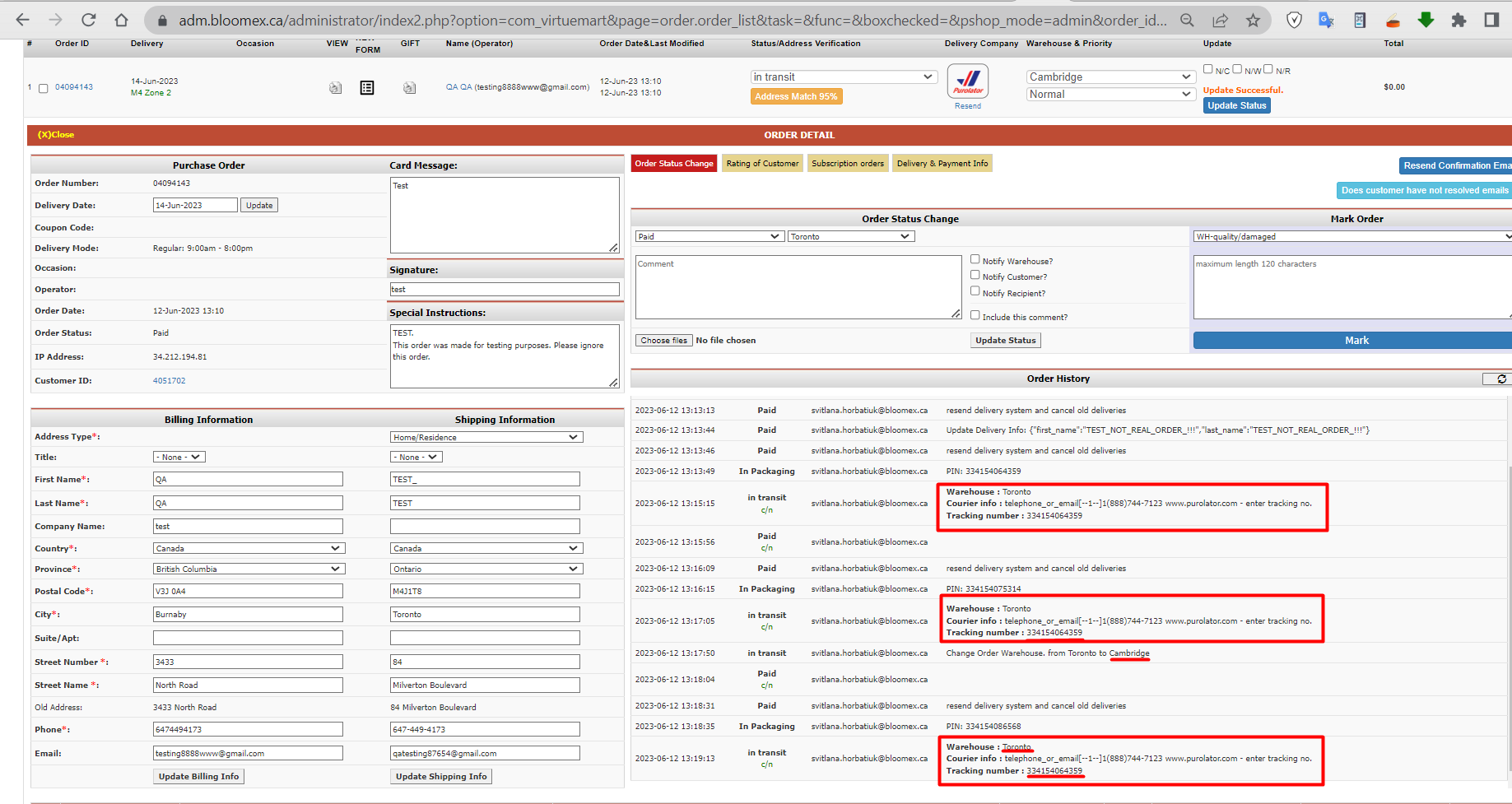The image size is (1512, 804).
Task: Click the Gift icon in order row
Action: (x=409, y=87)
